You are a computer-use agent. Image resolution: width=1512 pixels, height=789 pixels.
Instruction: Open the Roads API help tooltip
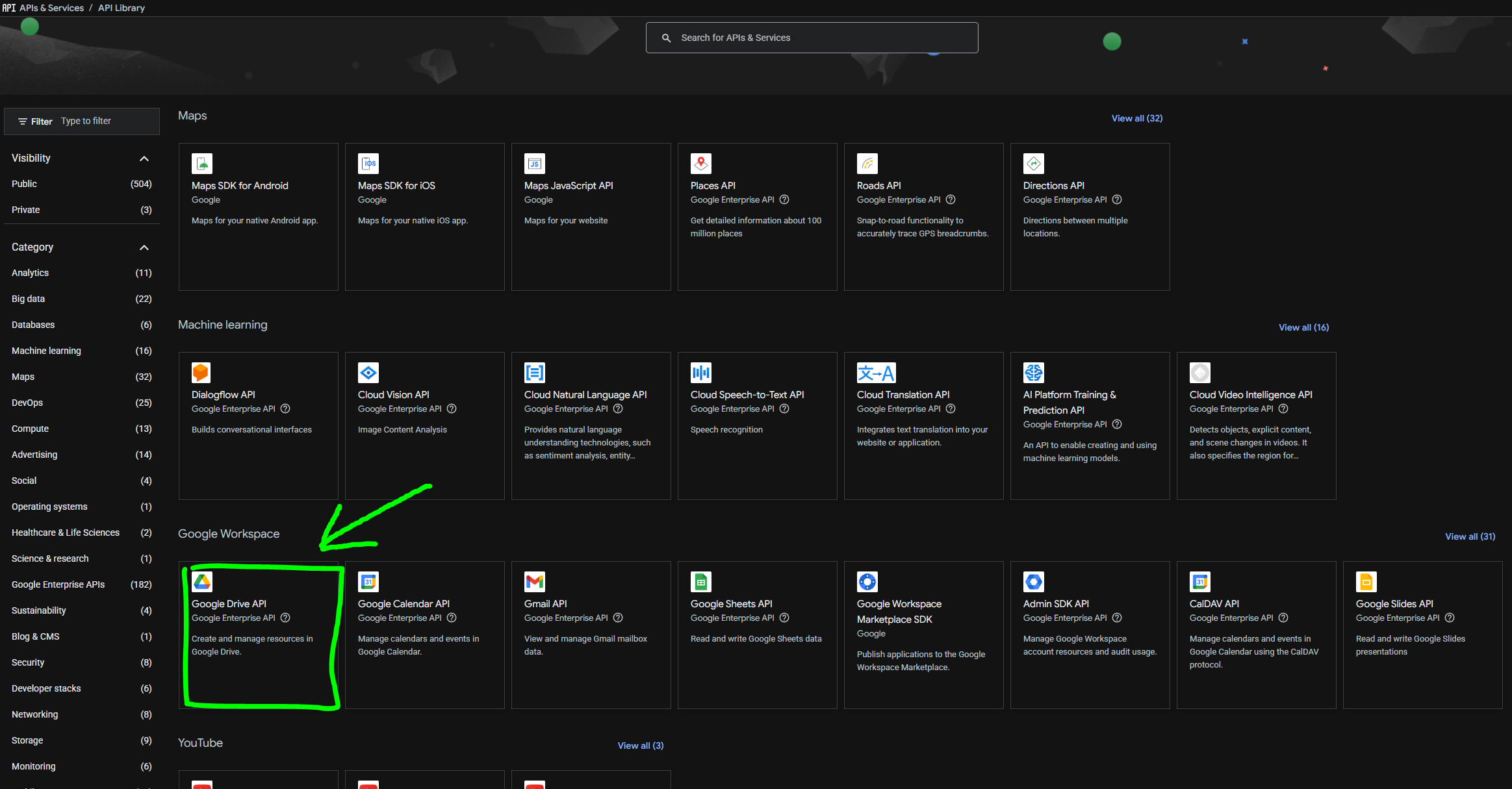point(950,200)
